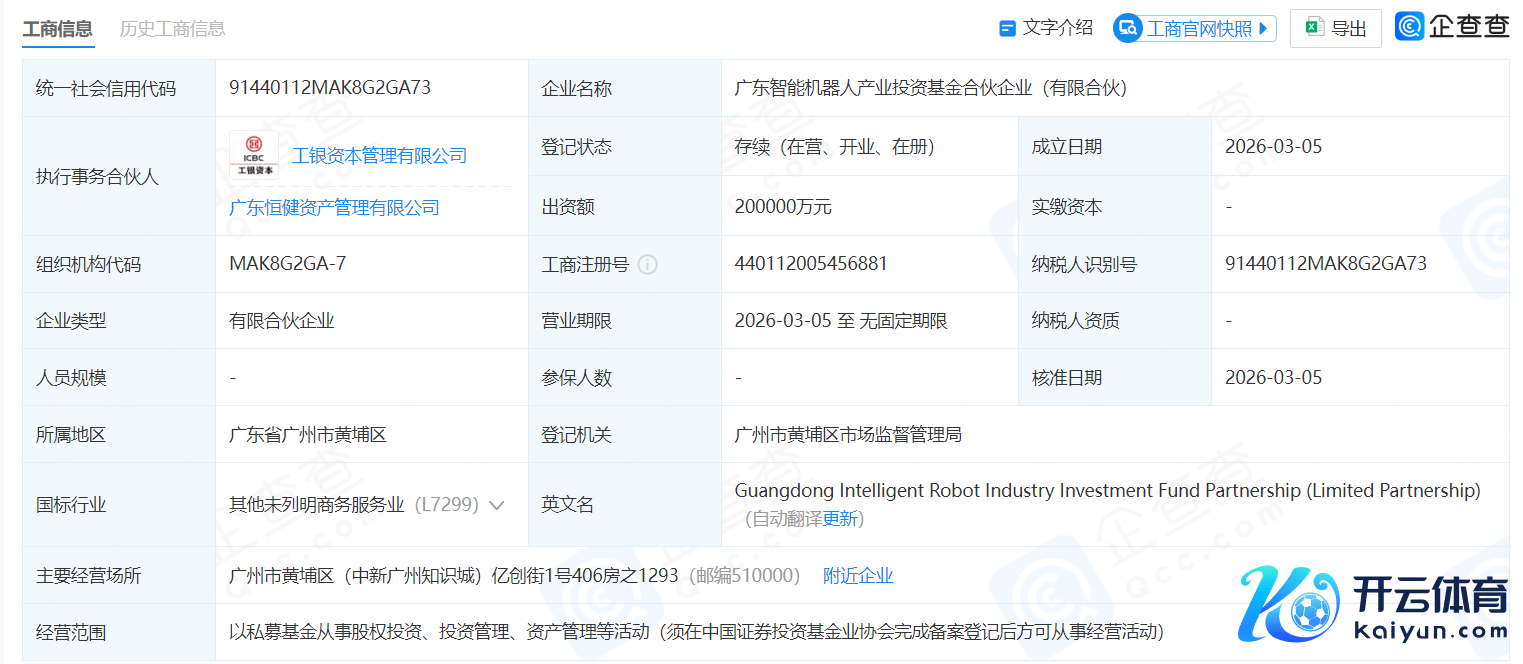Click the Excel icon for 导出

tap(1314, 28)
